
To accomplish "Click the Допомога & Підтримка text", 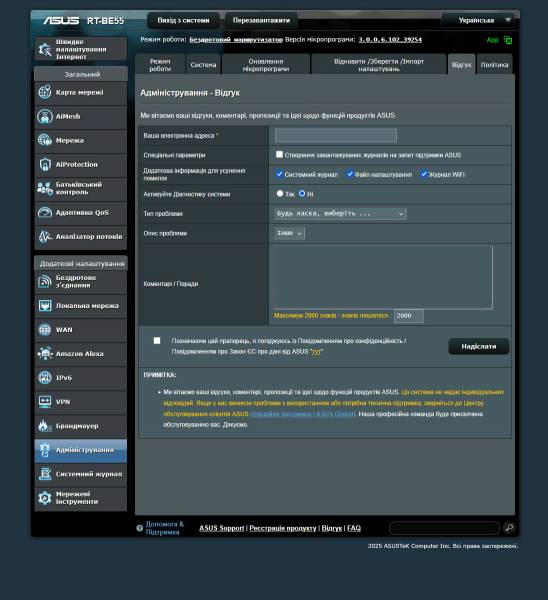I will 165,528.
